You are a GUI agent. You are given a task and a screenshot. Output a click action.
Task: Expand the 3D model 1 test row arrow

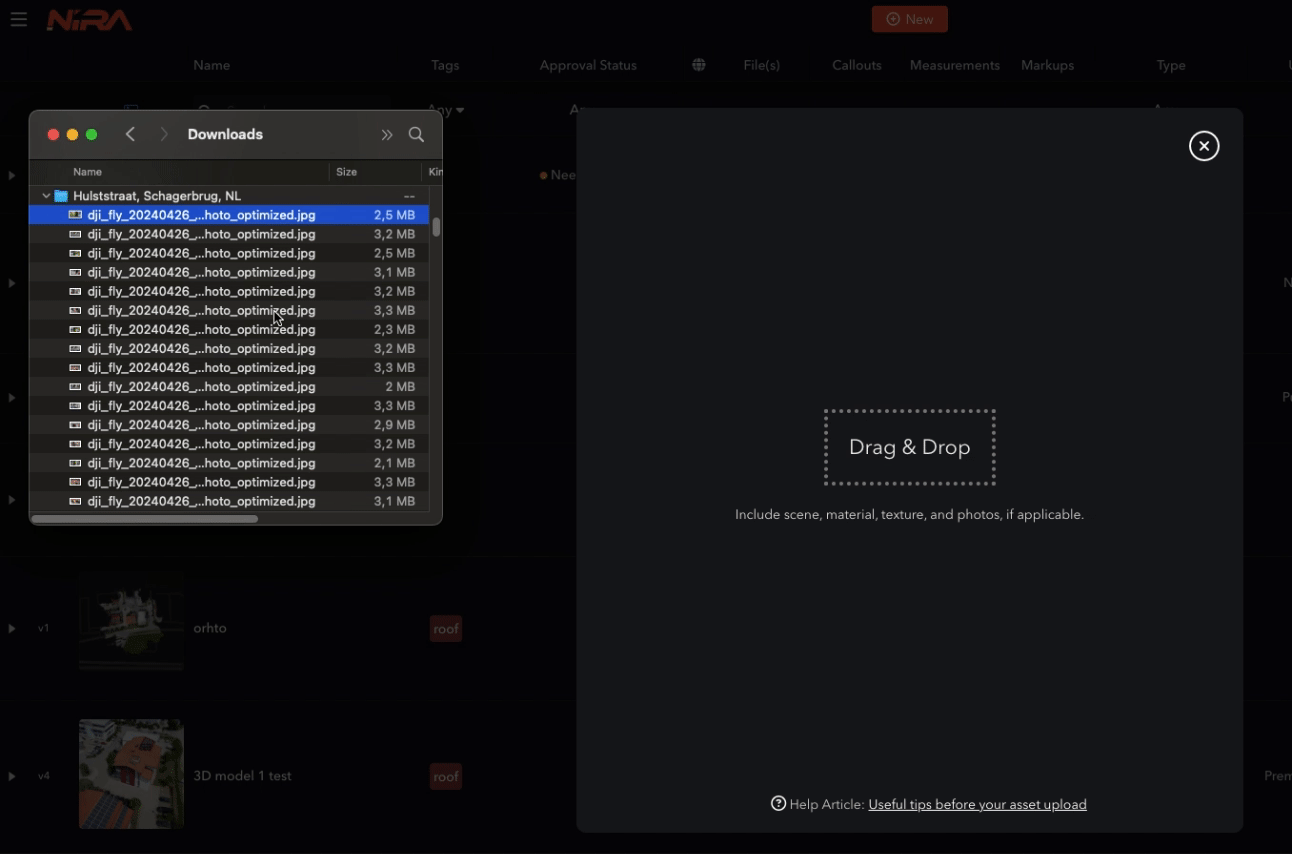pyautogui.click(x=12, y=776)
